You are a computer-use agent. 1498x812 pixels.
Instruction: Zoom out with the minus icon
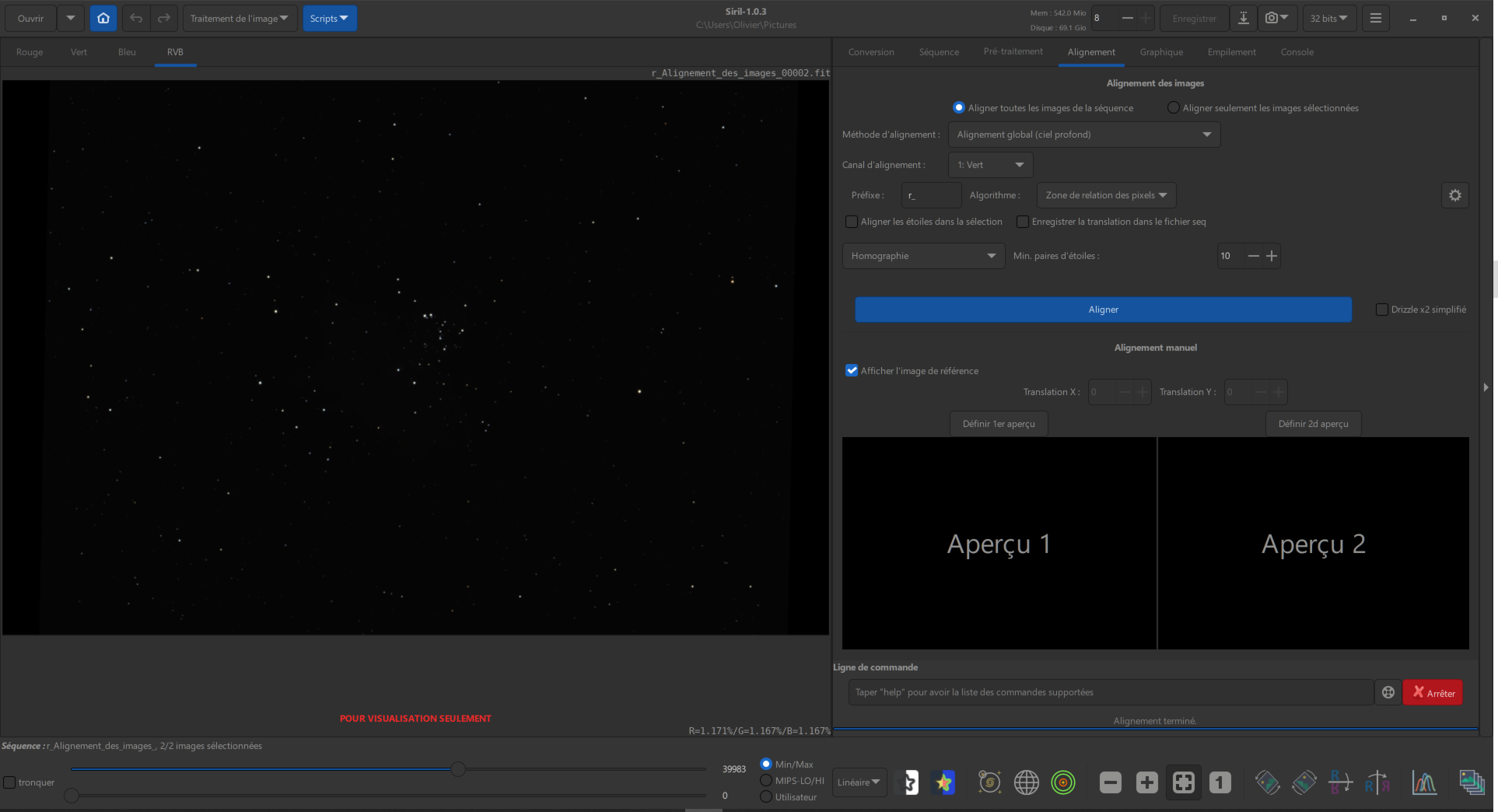[1110, 782]
